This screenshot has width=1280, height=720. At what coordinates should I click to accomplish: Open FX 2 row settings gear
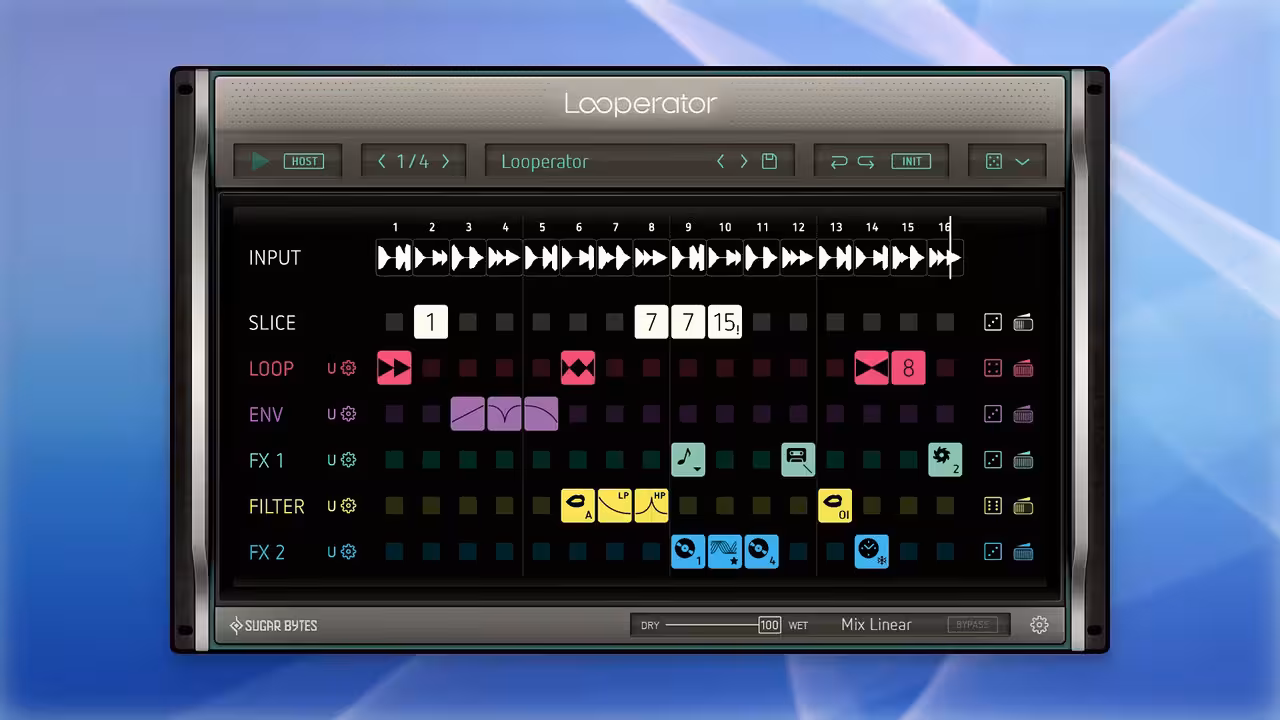tap(348, 552)
